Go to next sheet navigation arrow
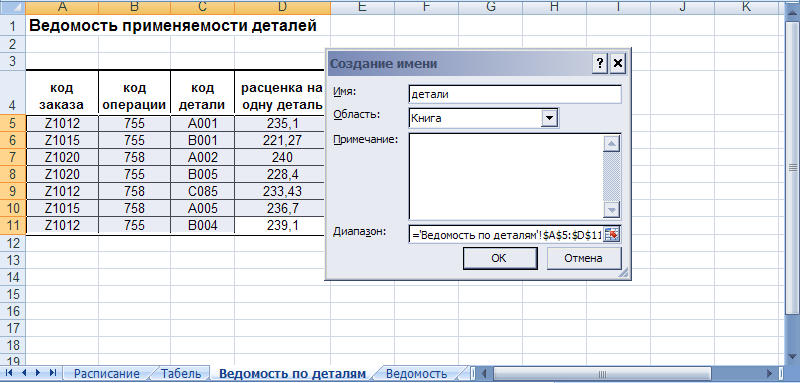 point(38,373)
